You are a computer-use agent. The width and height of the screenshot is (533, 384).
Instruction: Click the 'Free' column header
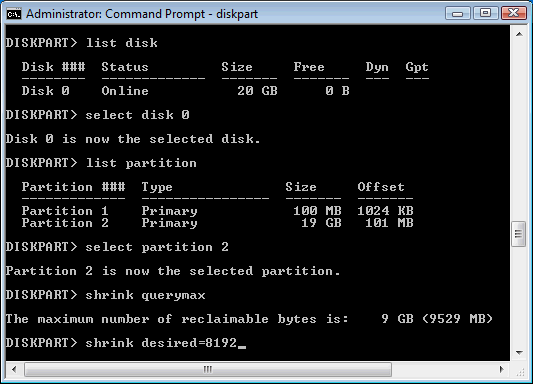[309, 67]
